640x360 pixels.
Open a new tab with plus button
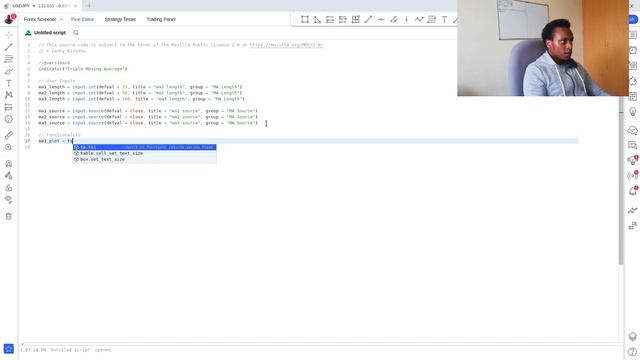(89, 6)
